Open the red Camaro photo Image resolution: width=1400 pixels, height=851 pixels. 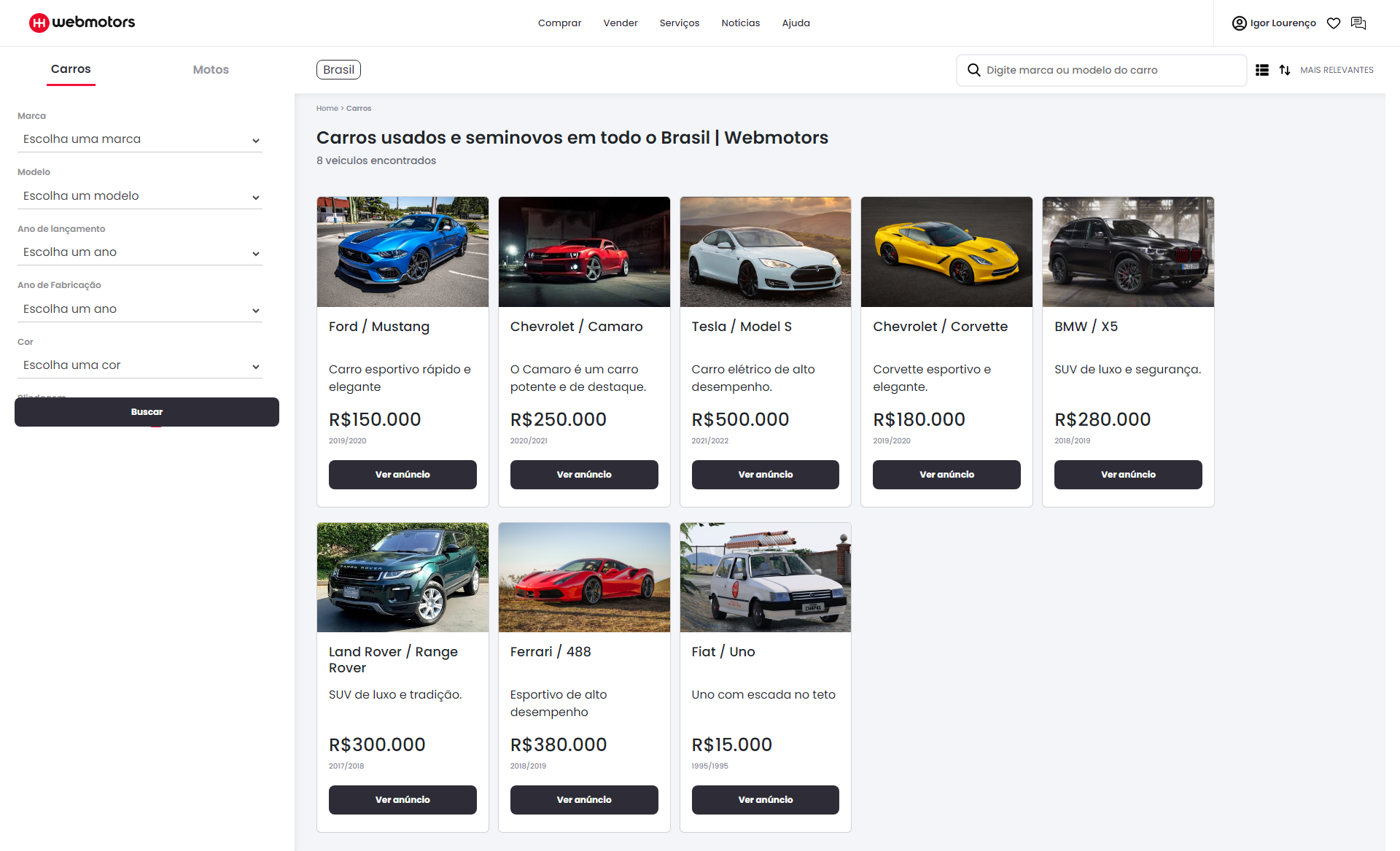(584, 252)
